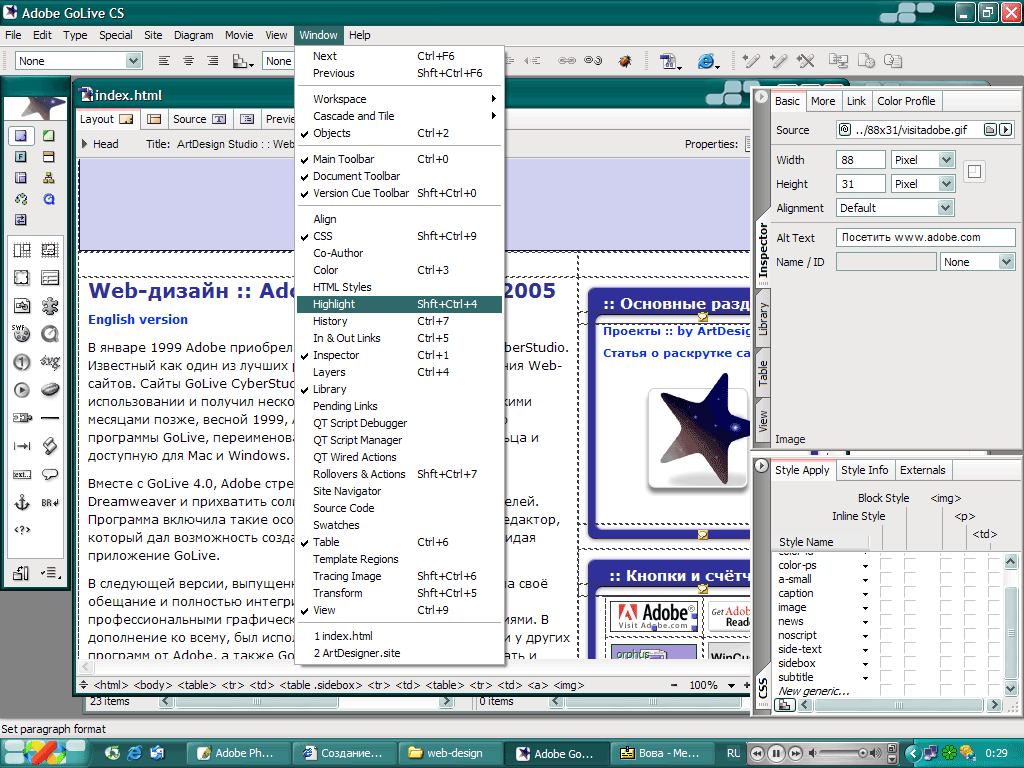Viewport: 1024px width, 768px height.
Task: Open the Inspector palette flyout menu arrow
Action: pyautogui.click(x=761, y=97)
